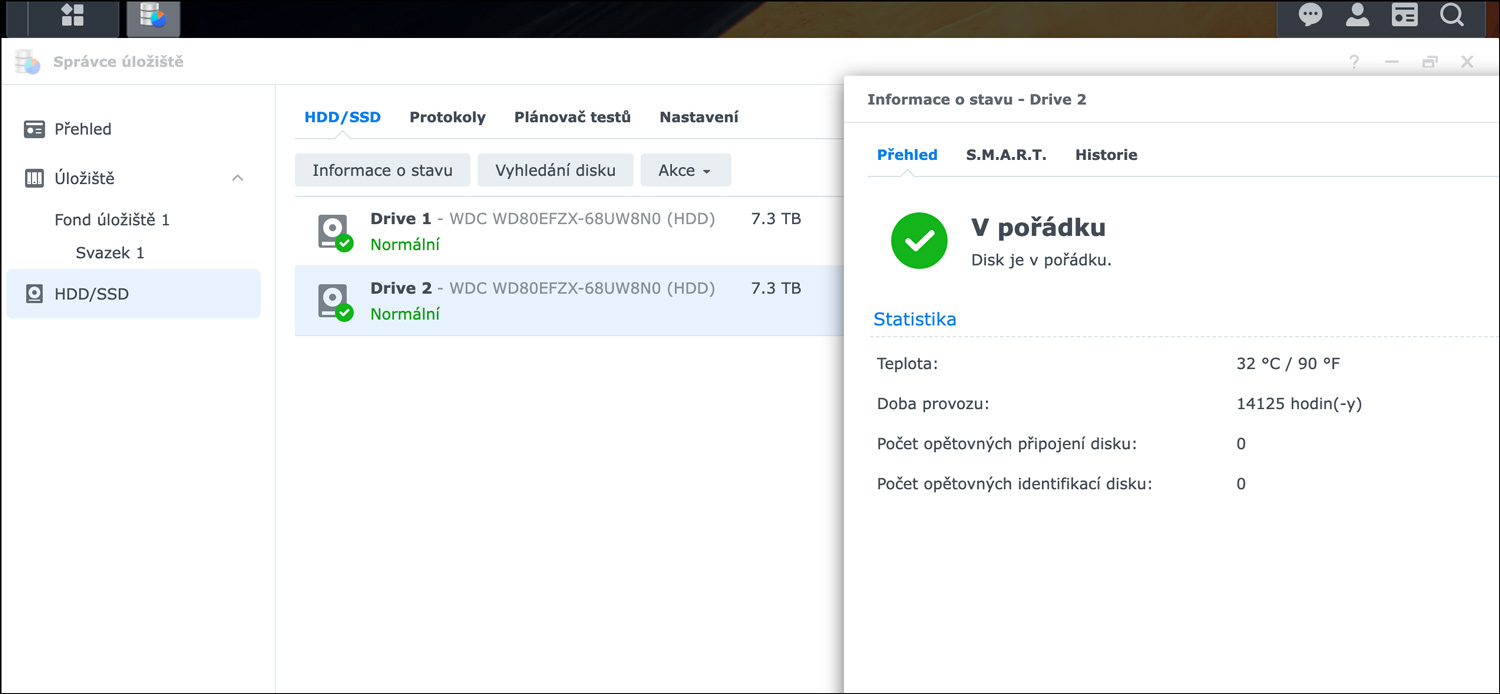Switch to the S.M.A.R.T. tab

[1006, 155]
